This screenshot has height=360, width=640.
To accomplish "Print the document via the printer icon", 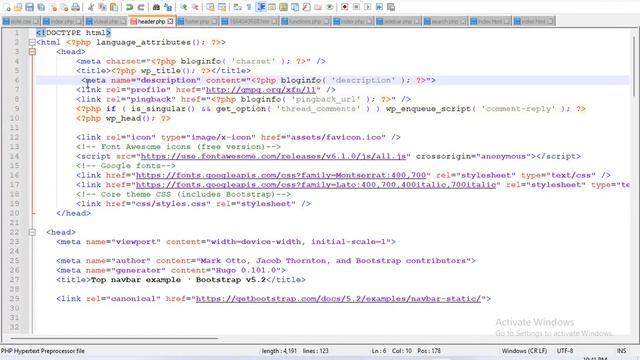I will coord(76,7).
